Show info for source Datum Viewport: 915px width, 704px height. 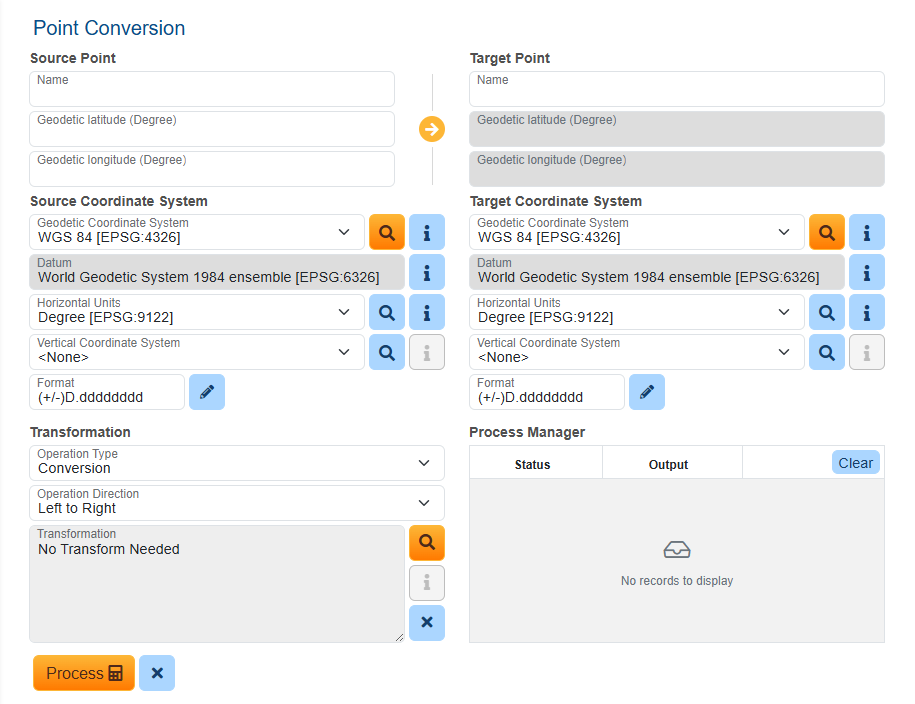pos(427,272)
